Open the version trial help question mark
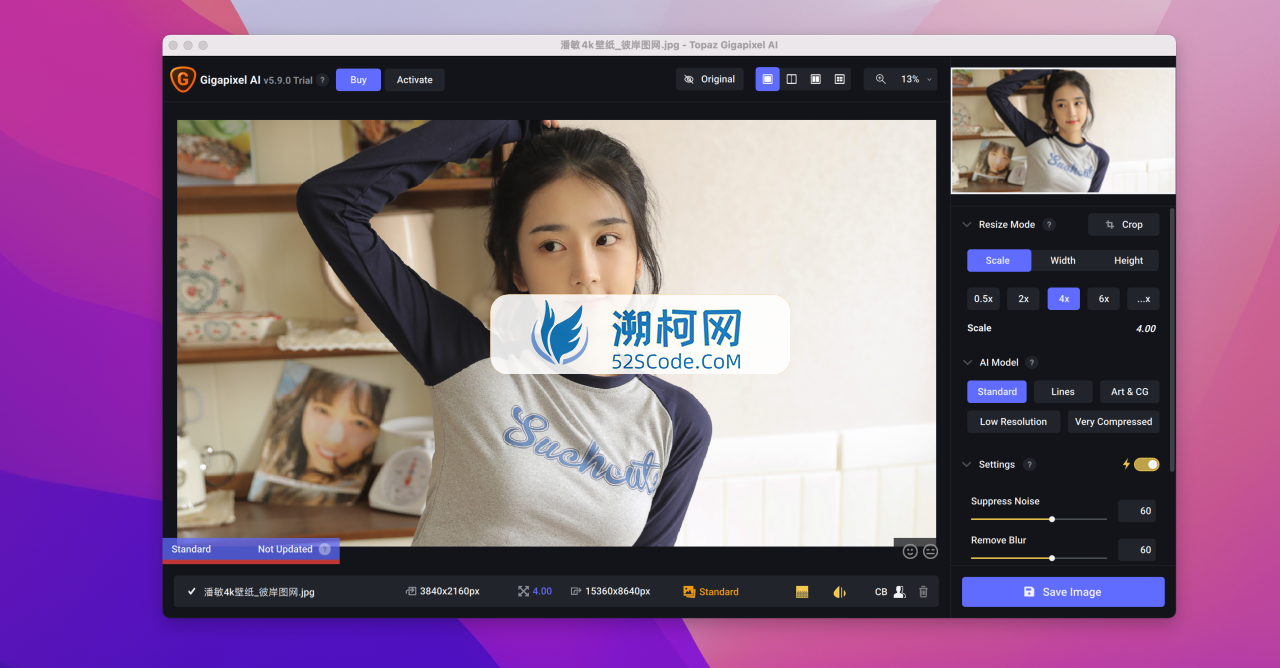 [323, 80]
